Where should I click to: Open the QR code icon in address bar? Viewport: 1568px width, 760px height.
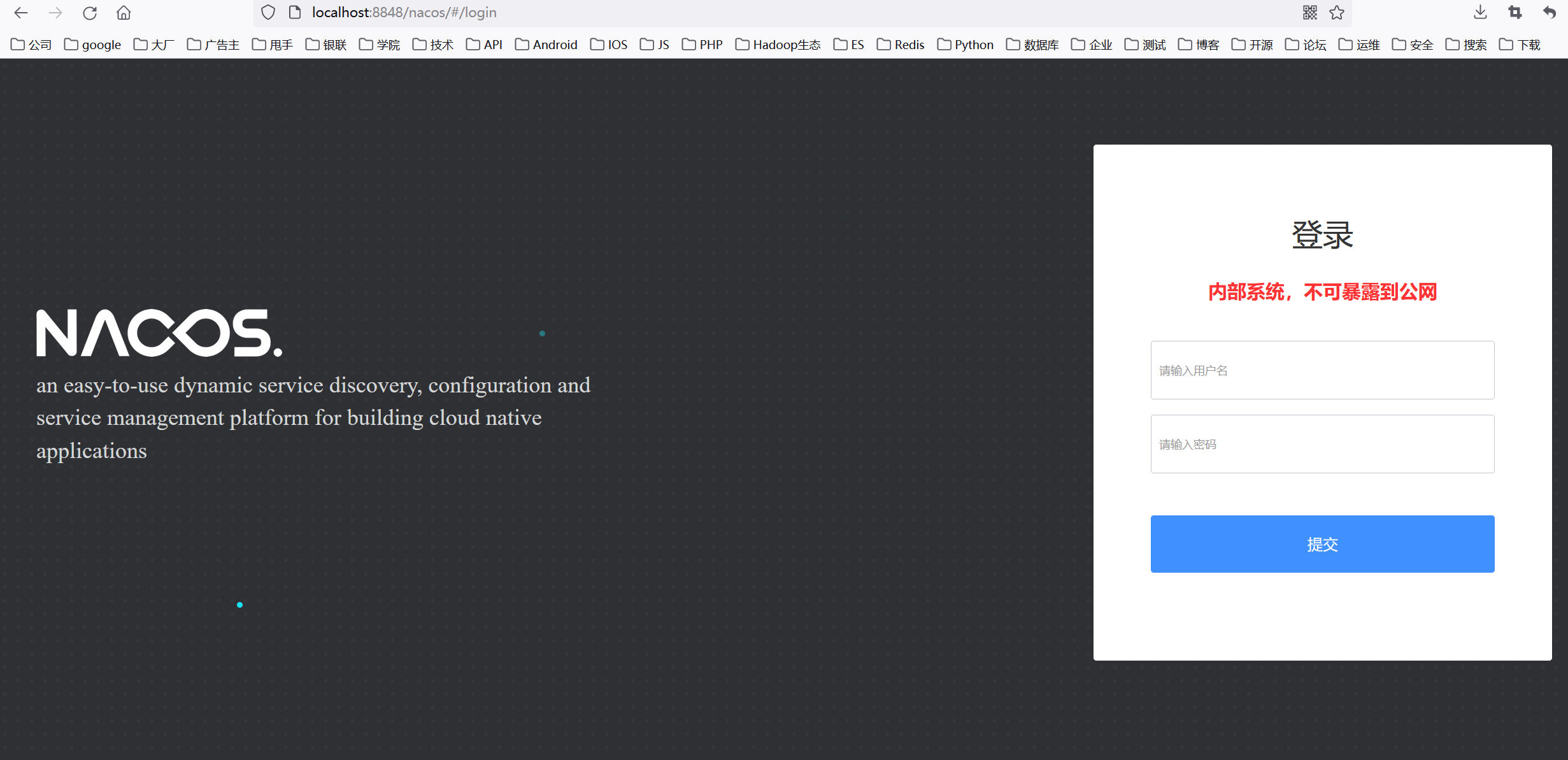pyautogui.click(x=1309, y=13)
